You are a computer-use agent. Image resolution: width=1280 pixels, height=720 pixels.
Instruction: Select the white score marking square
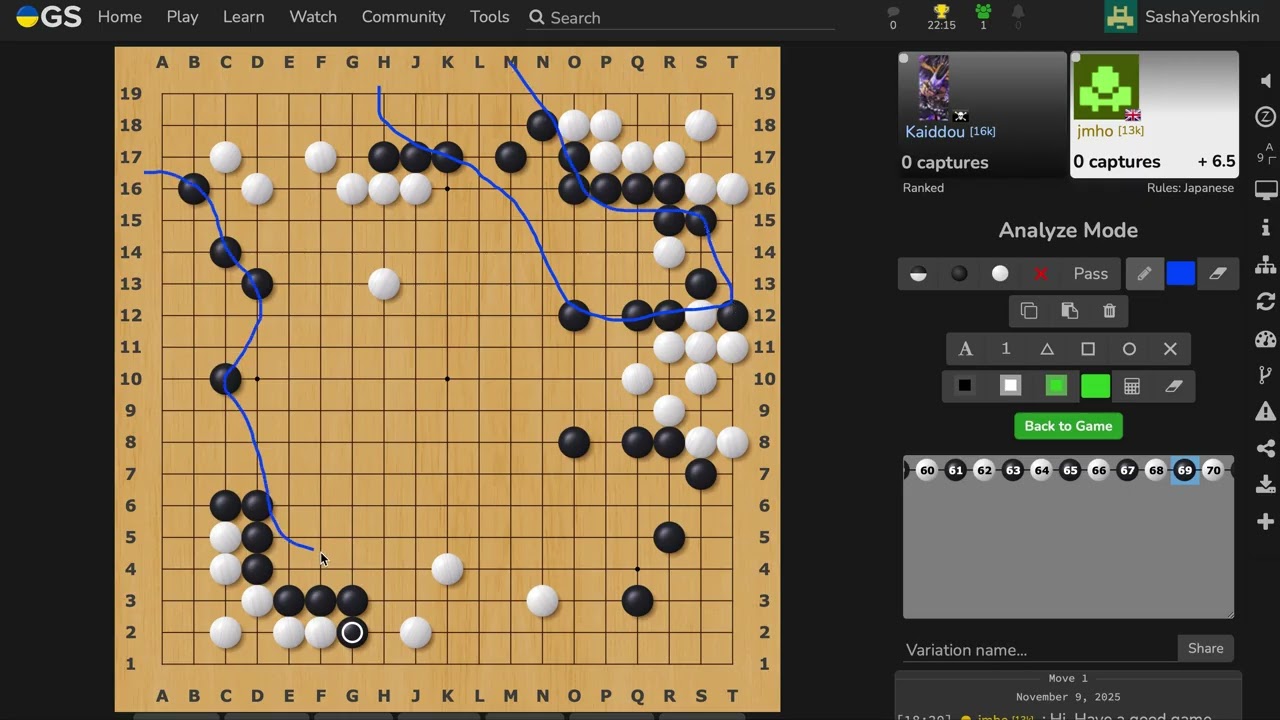pyautogui.click(x=1010, y=386)
